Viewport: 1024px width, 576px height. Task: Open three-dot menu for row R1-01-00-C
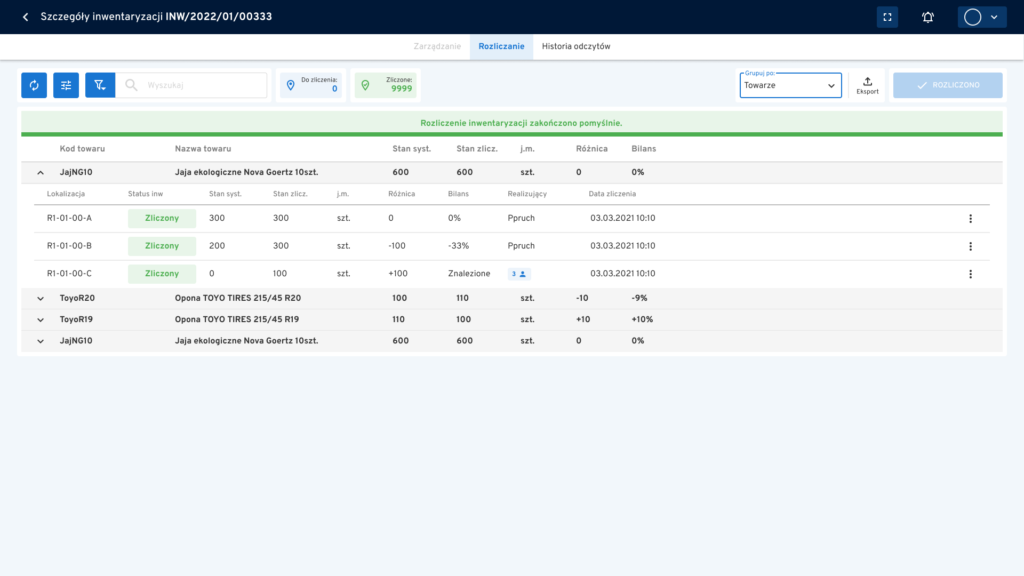point(969,274)
